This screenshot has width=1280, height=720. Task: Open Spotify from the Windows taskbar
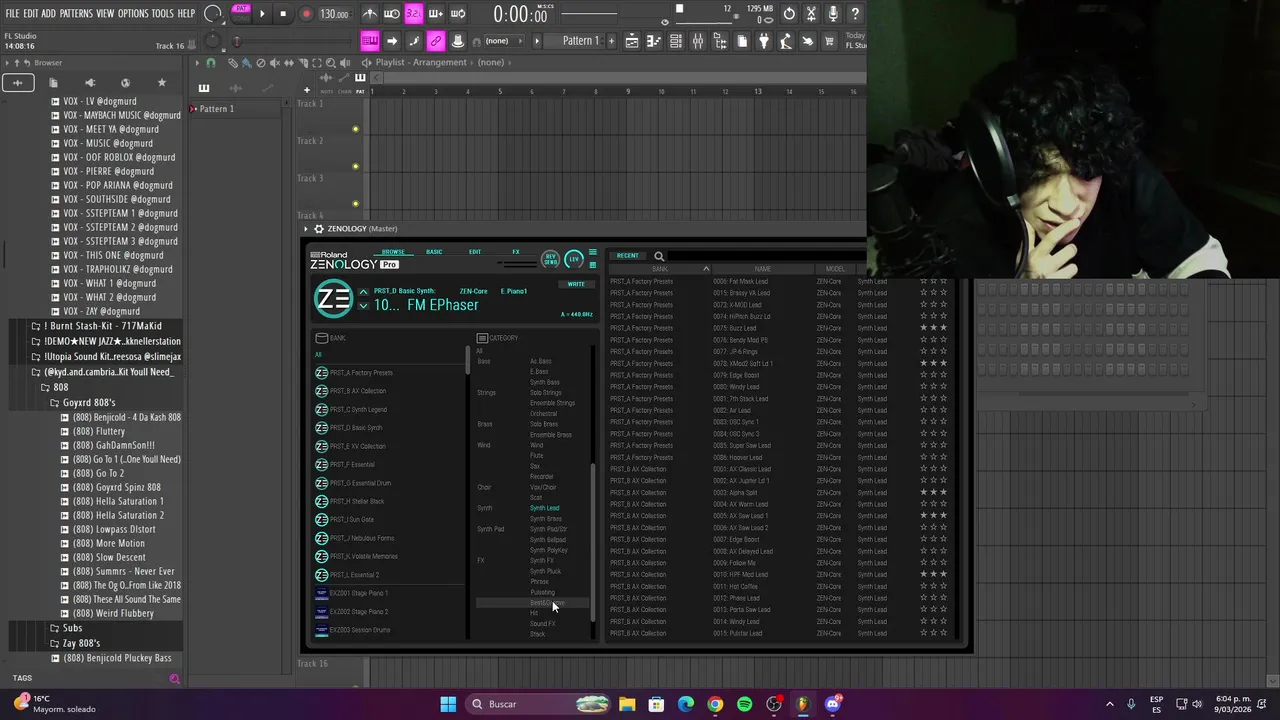tap(744, 704)
